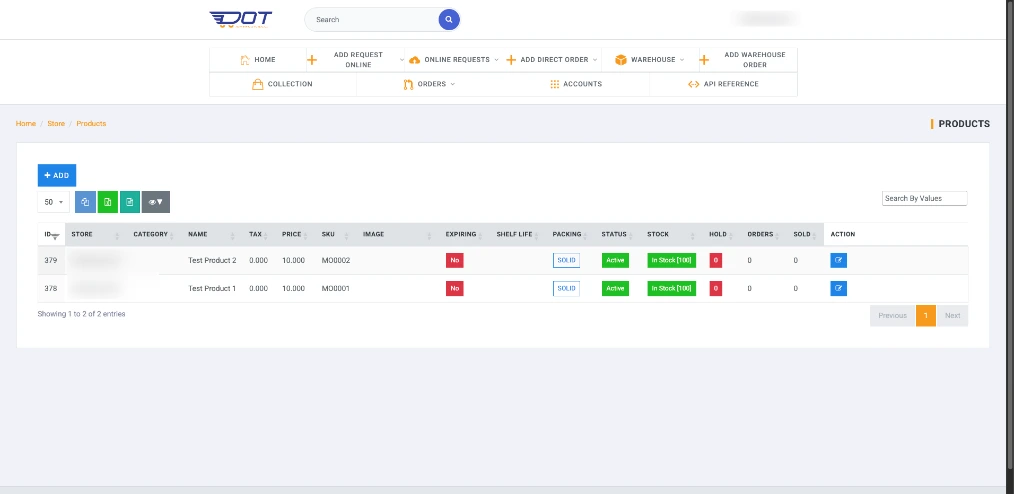Sort table by Price column
This screenshot has width=1014, height=494.
tap(295, 234)
